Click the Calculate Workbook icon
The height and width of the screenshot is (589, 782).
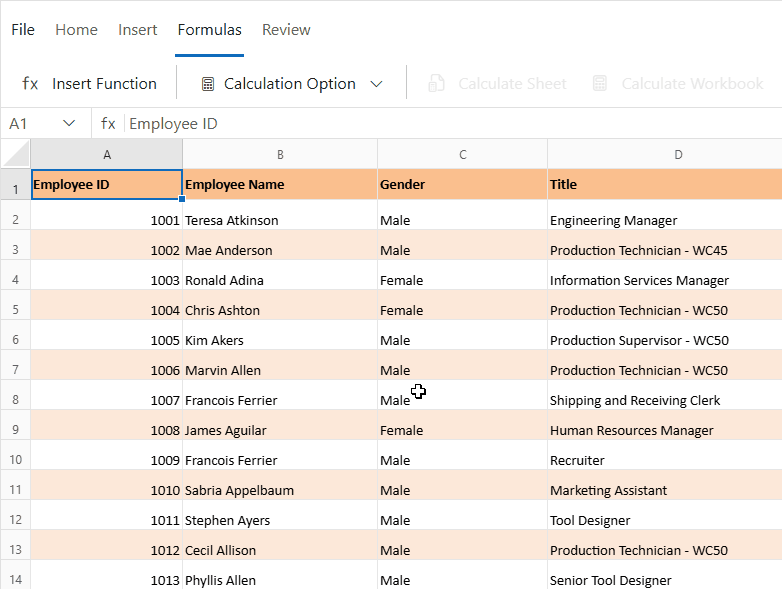(600, 84)
